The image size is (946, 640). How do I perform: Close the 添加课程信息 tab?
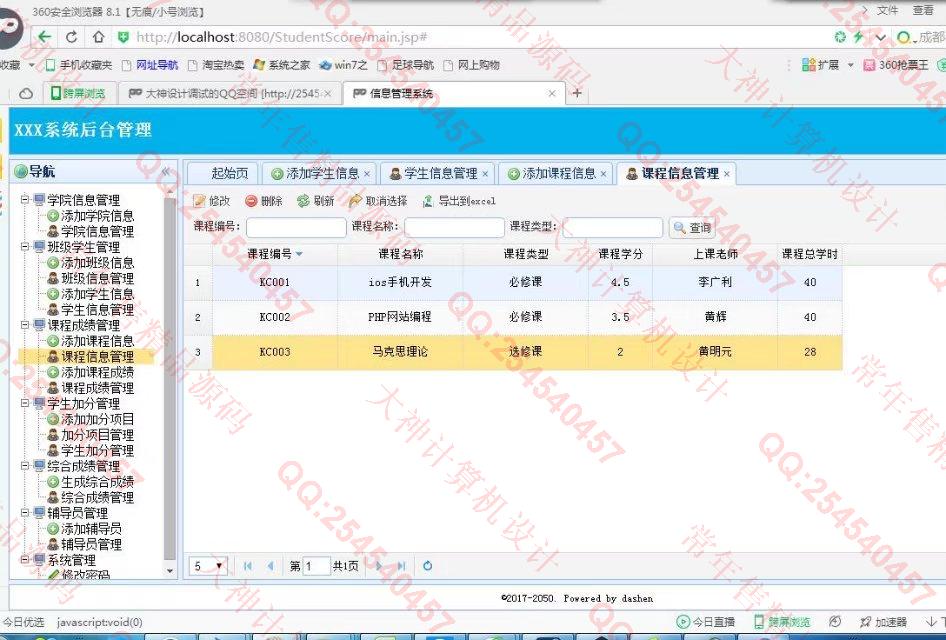[x=603, y=174]
